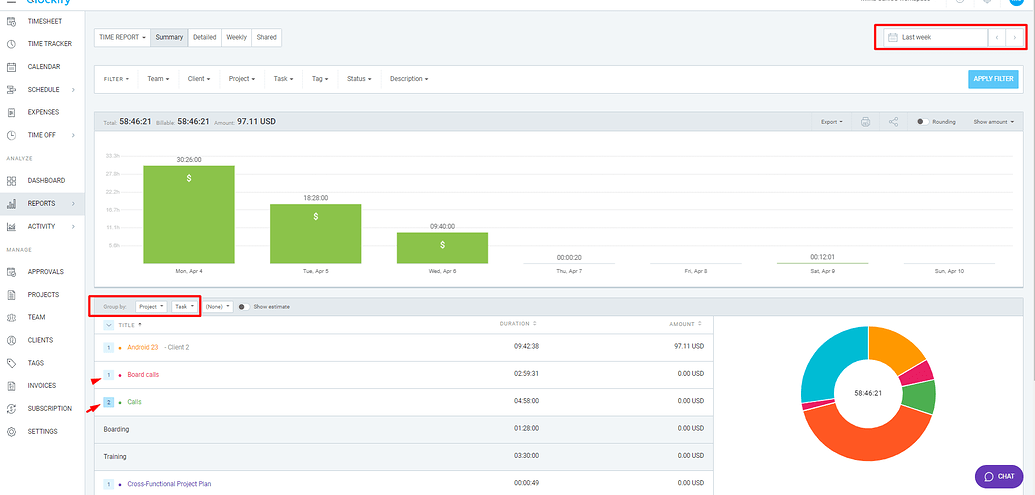Open the Calls project link

coord(135,402)
